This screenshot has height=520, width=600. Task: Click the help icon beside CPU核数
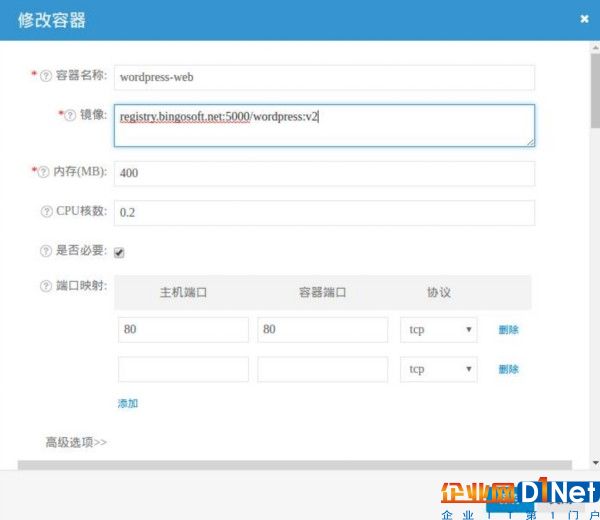[46, 211]
